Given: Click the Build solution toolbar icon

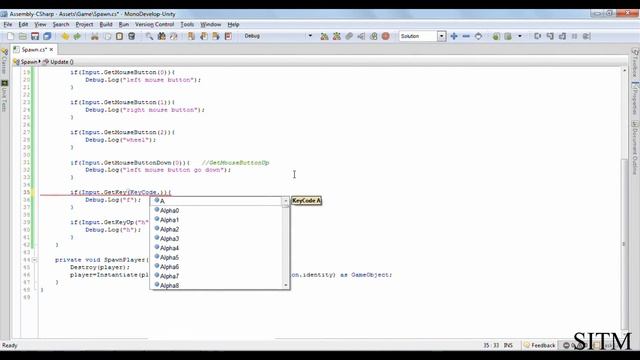Looking at the screenshot, I should pyautogui.click(x=324, y=36).
